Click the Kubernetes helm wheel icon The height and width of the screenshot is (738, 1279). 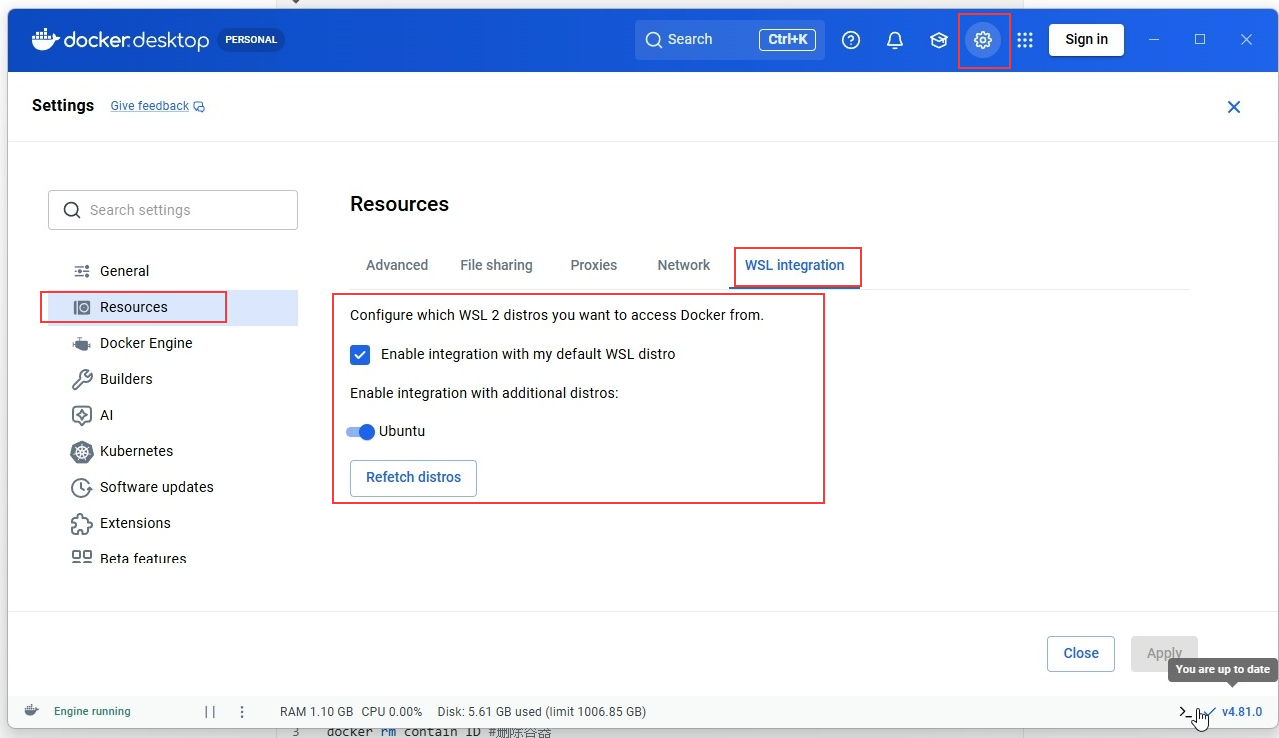[x=82, y=451]
